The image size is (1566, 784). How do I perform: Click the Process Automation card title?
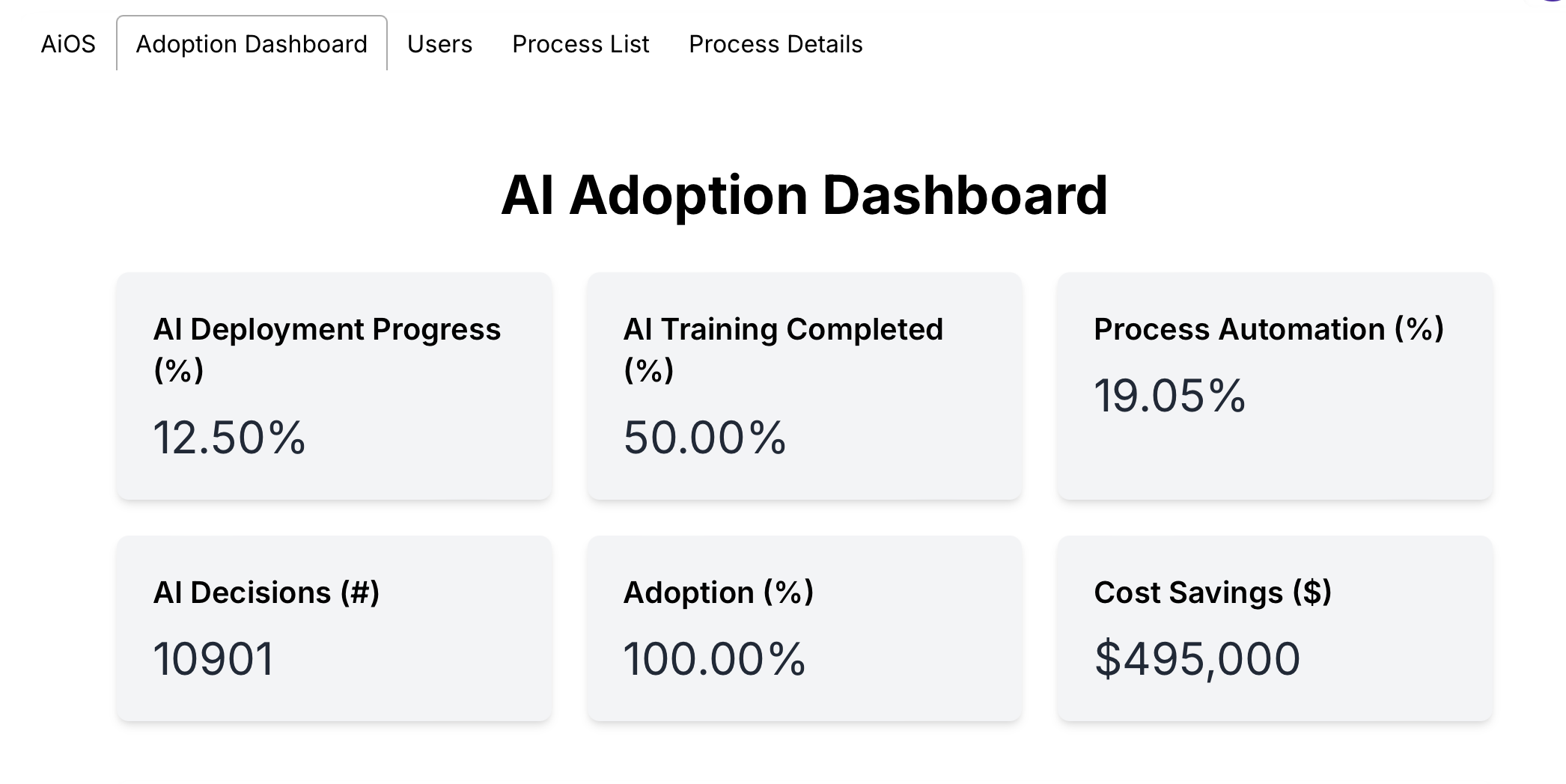[x=1268, y=329]
